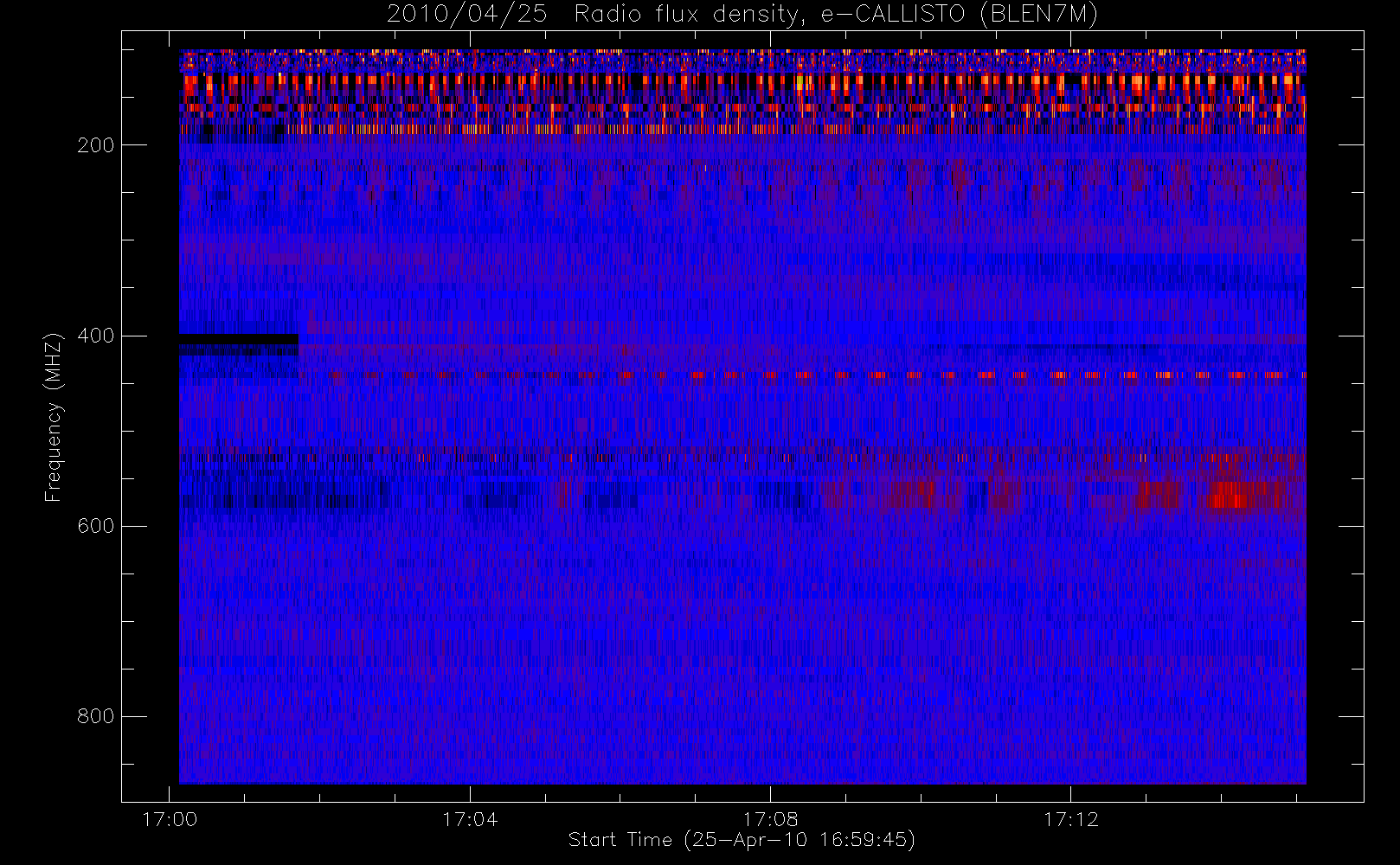
Task: Click the 17:08 time tick label
Action: [x=770, y=819]
